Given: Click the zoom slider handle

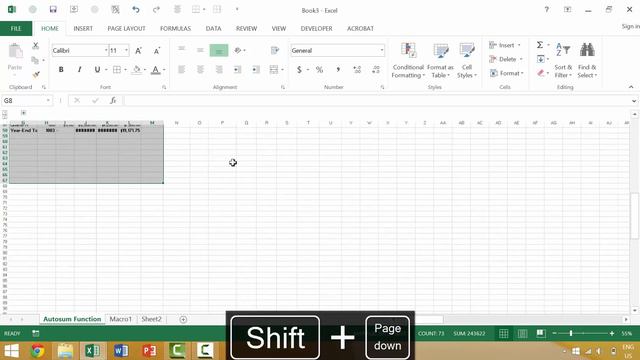Looking at the screenshot, I should tap(571, 333).
